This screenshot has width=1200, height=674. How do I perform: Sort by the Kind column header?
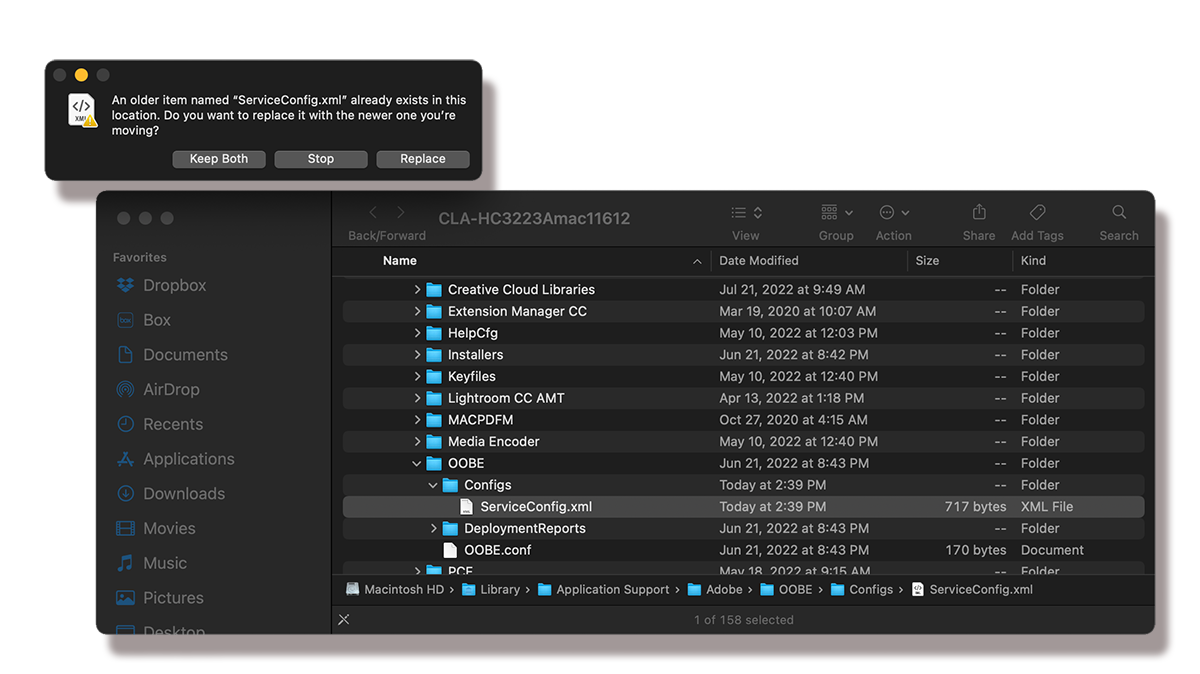1033,261
